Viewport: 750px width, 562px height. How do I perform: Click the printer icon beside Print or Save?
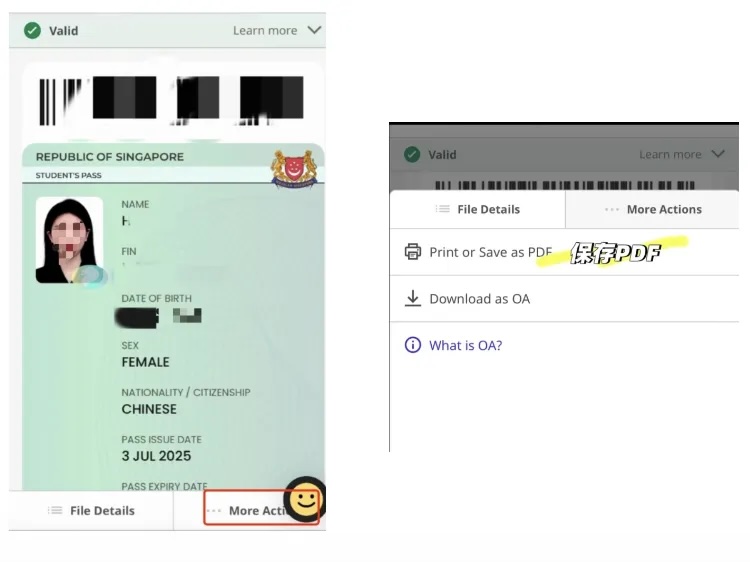coord(412,252)
